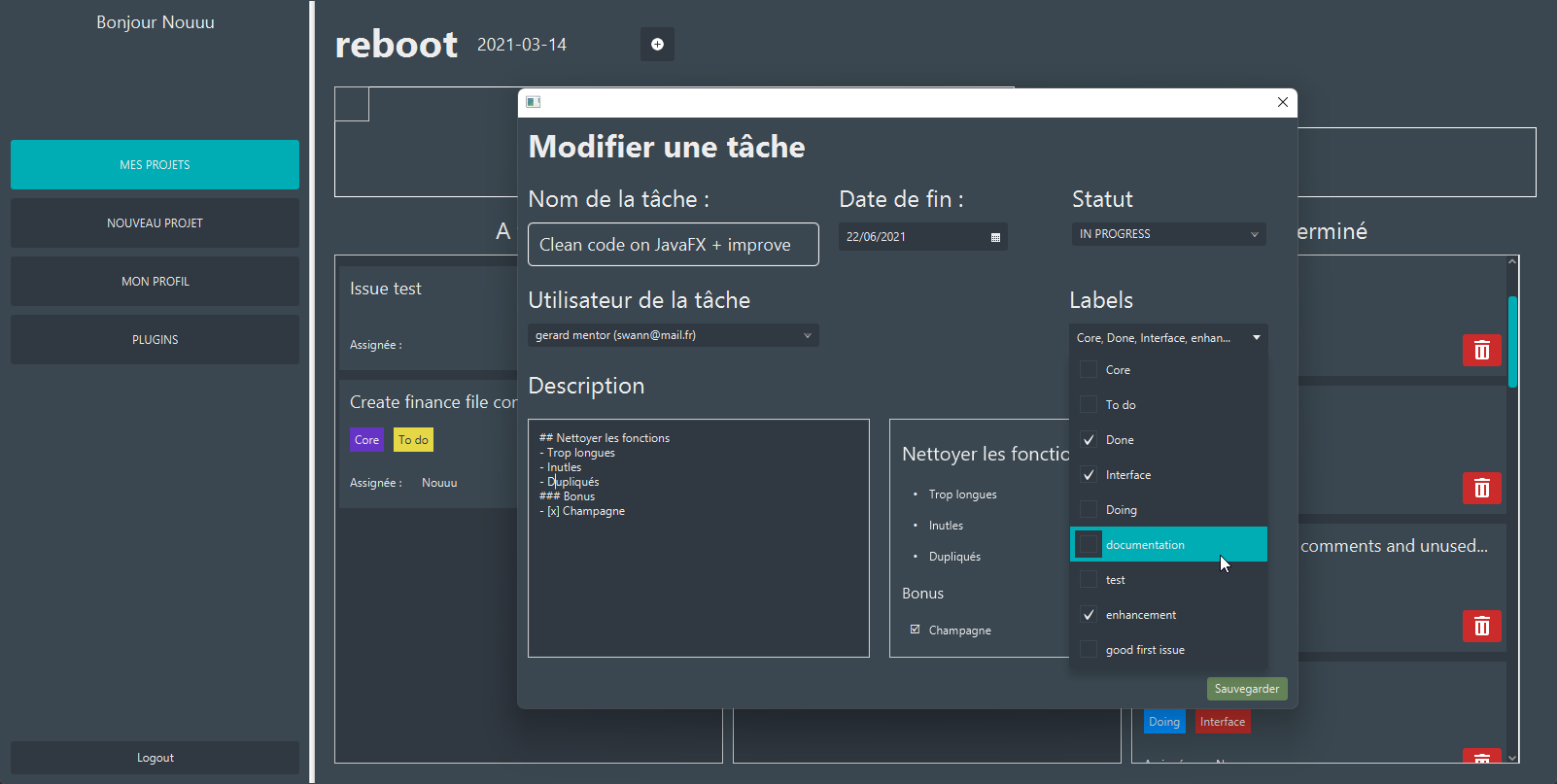Check the Core label
This screenshot has height=784, width=1557.
(1089, 370)
